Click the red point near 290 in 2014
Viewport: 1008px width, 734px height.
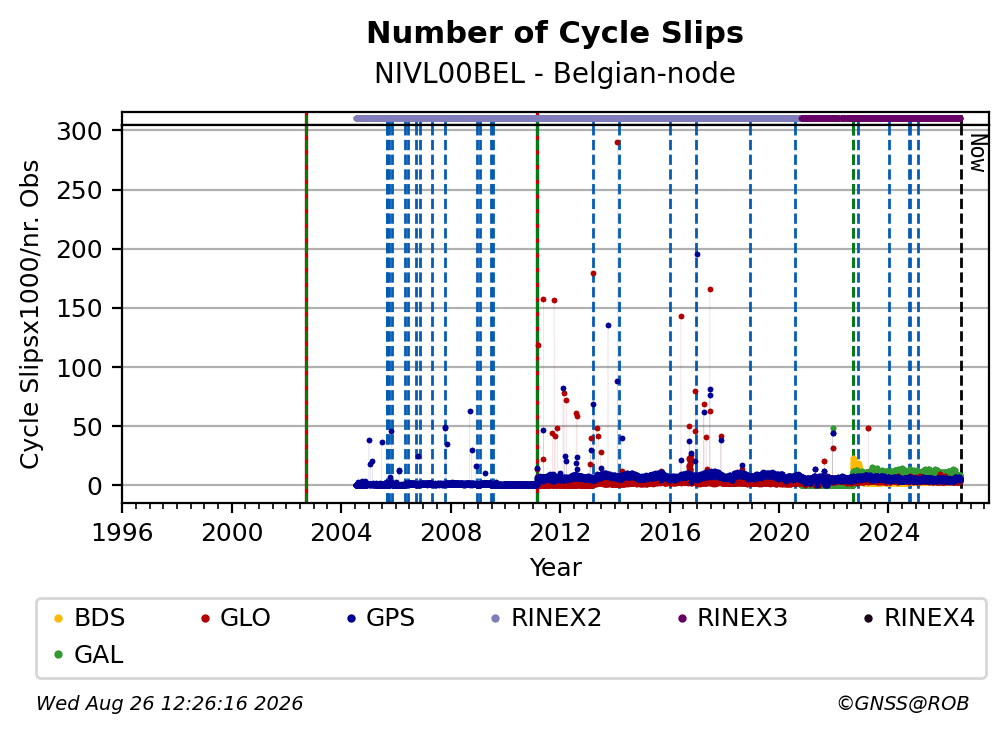click(x=617, y=143)
